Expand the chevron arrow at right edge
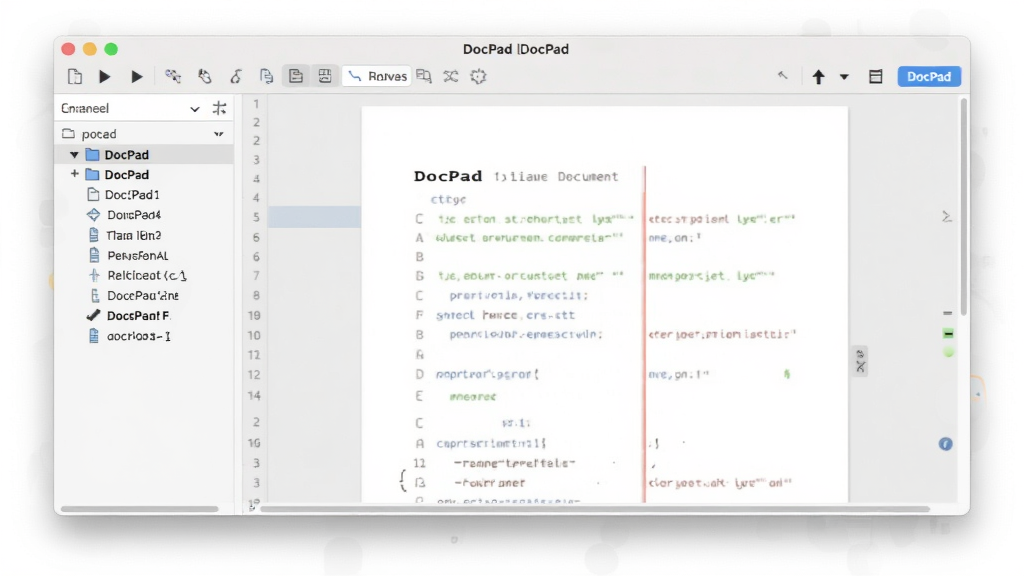Screen dimensions: 1024x576 click(x=947, y=216)
